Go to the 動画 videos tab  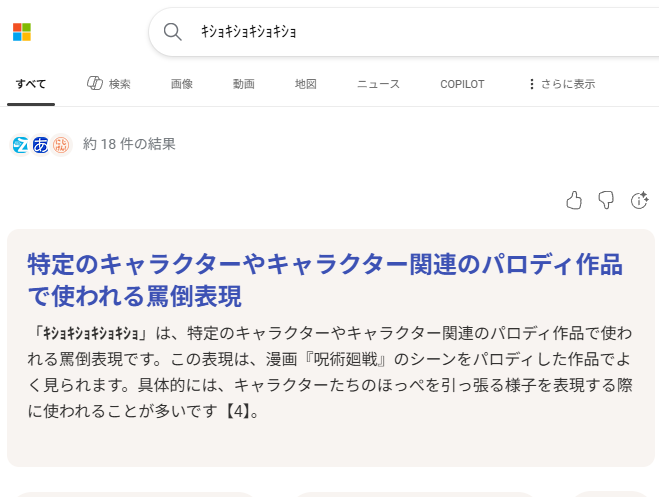[x=244, y=84]
